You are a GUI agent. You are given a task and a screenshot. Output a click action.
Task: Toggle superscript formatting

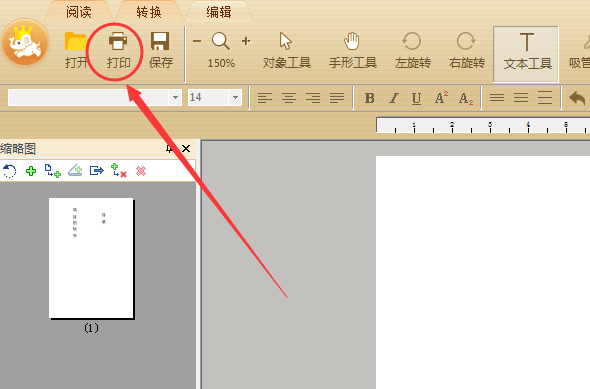441,98
